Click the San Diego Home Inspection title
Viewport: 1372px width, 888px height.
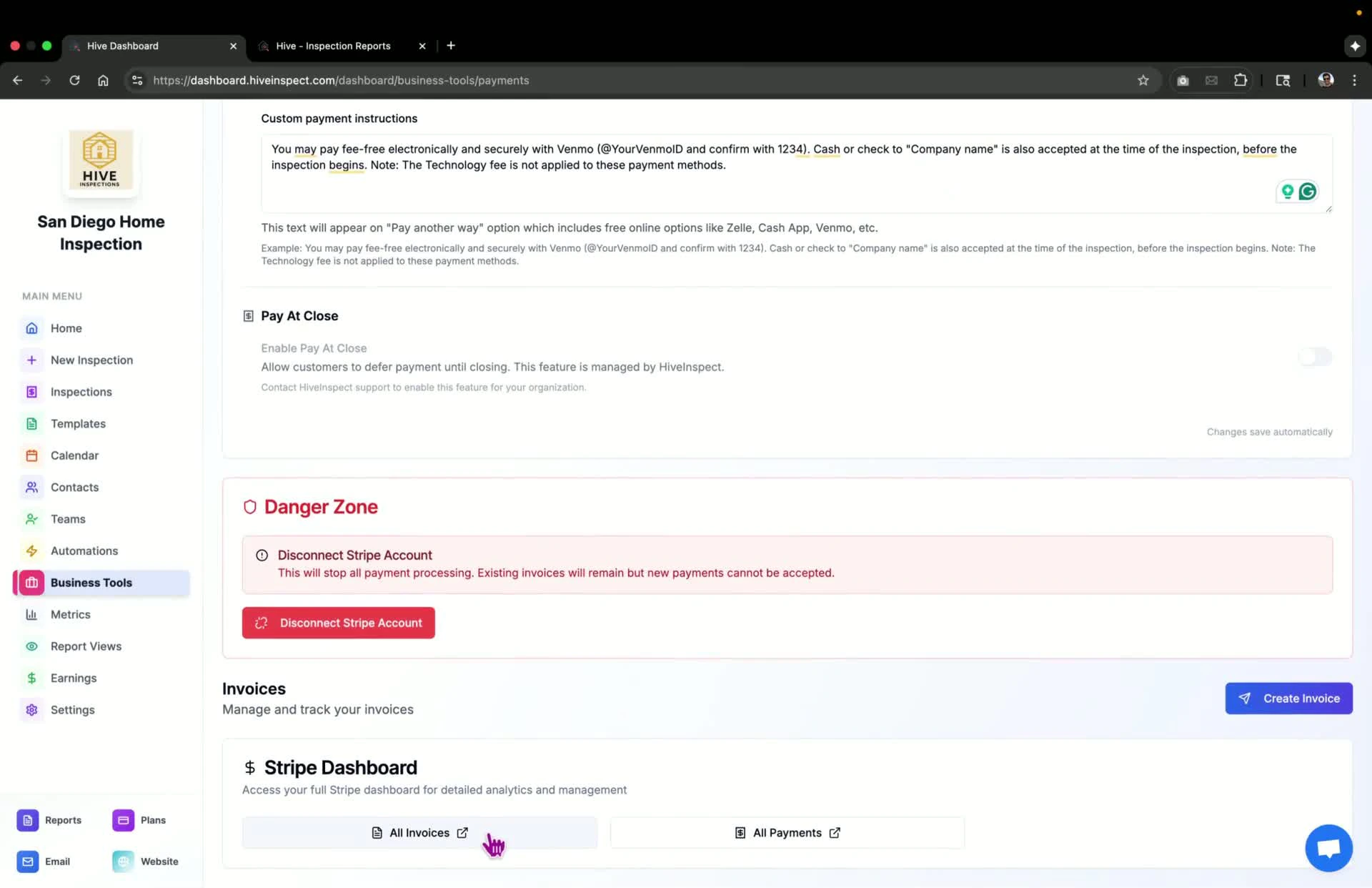point(101,233)
